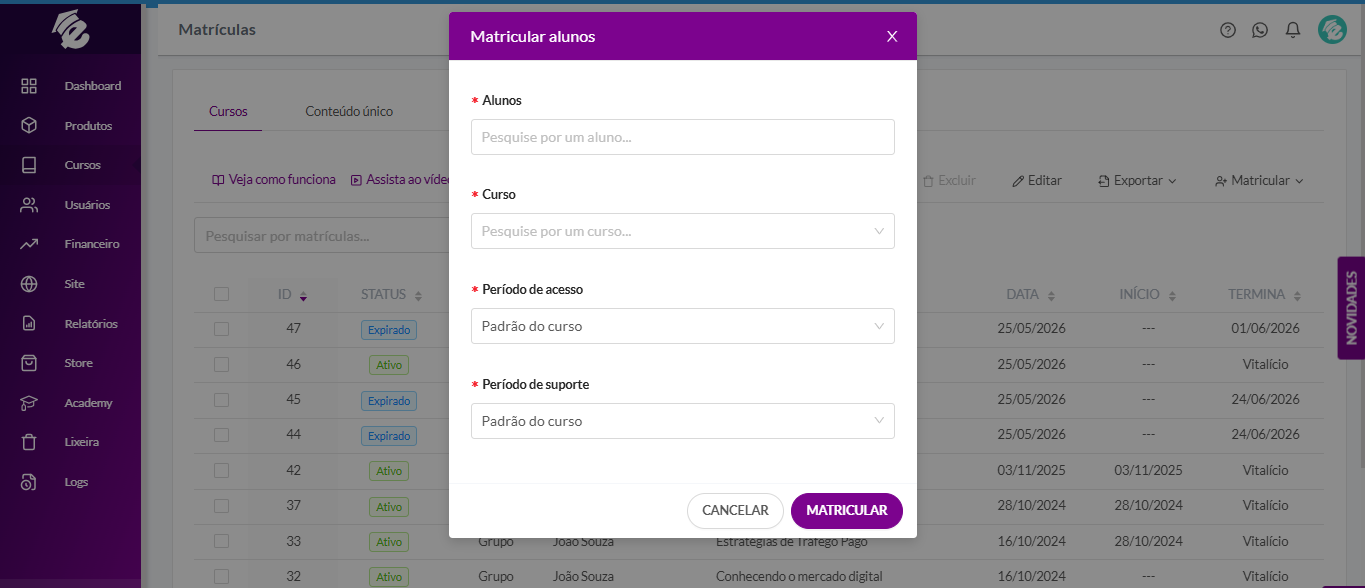Open the Dashboard icon in sidebar
The height and width of the screenshot is (588, 1365).
pyautogui.click(x=29, y=86)
